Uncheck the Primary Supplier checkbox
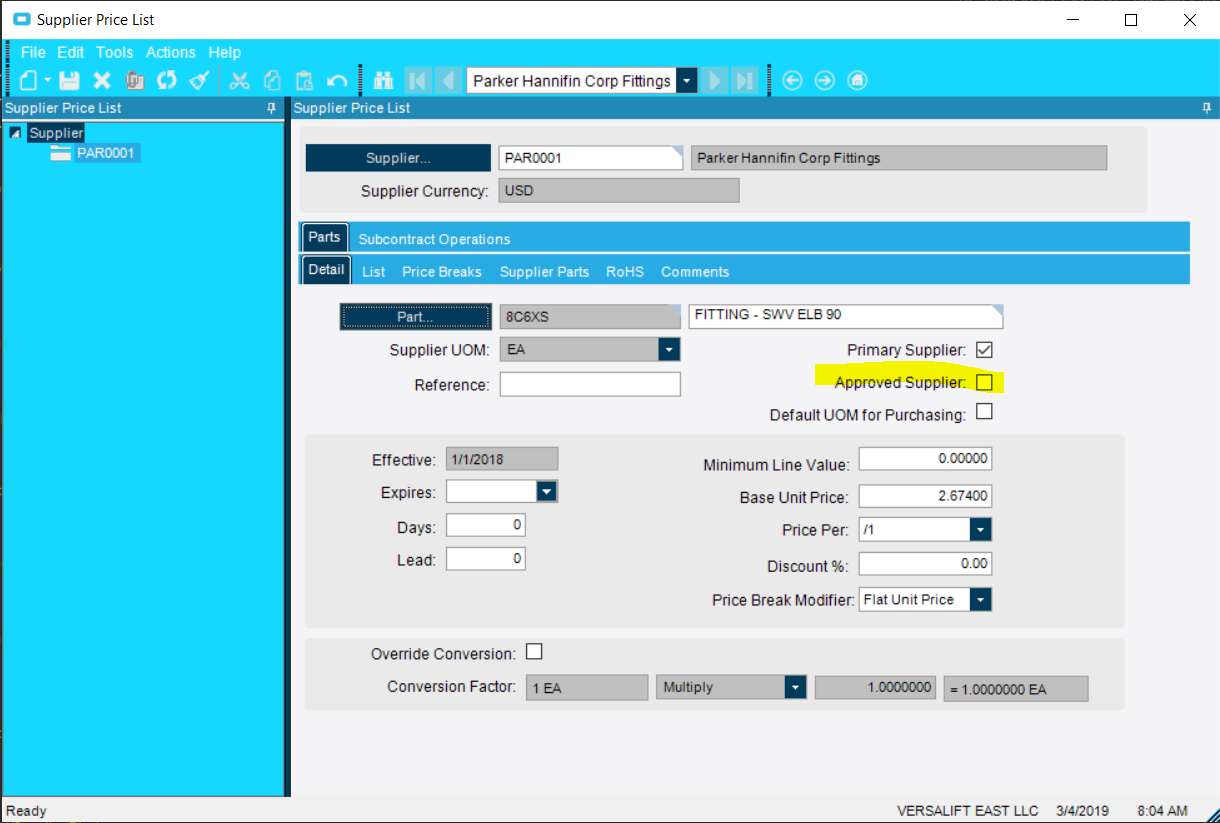Viewport: 1220px width, 823px height. pos(984,350)
